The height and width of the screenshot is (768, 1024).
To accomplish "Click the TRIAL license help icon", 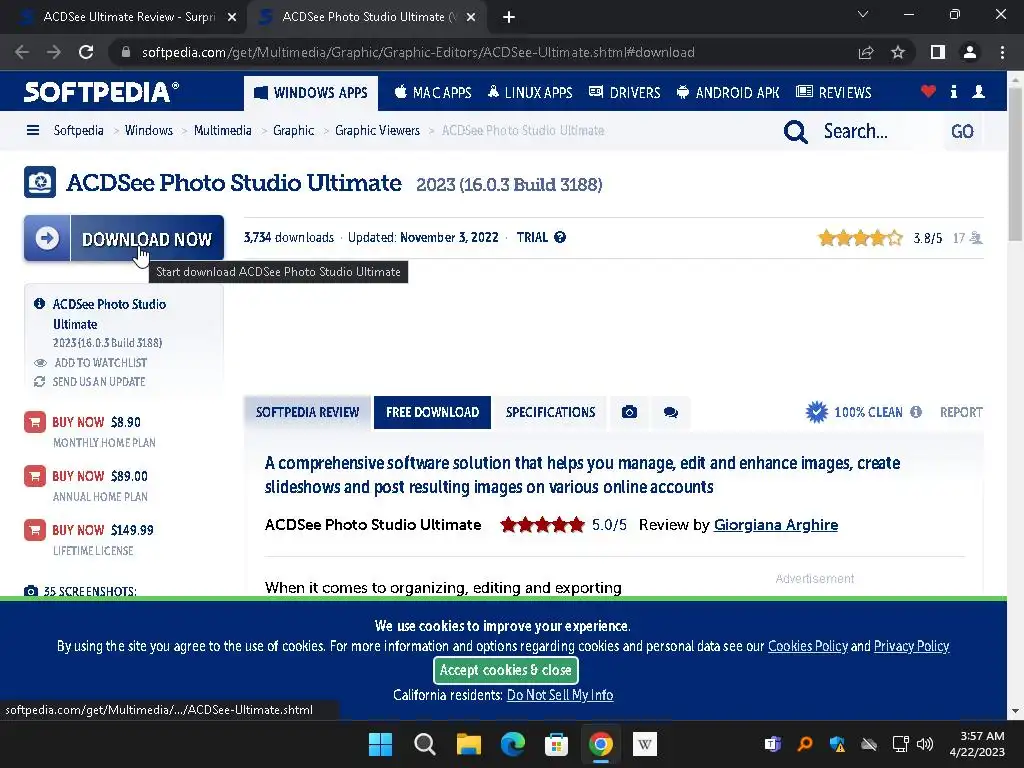I will click(x=560, y=237).
